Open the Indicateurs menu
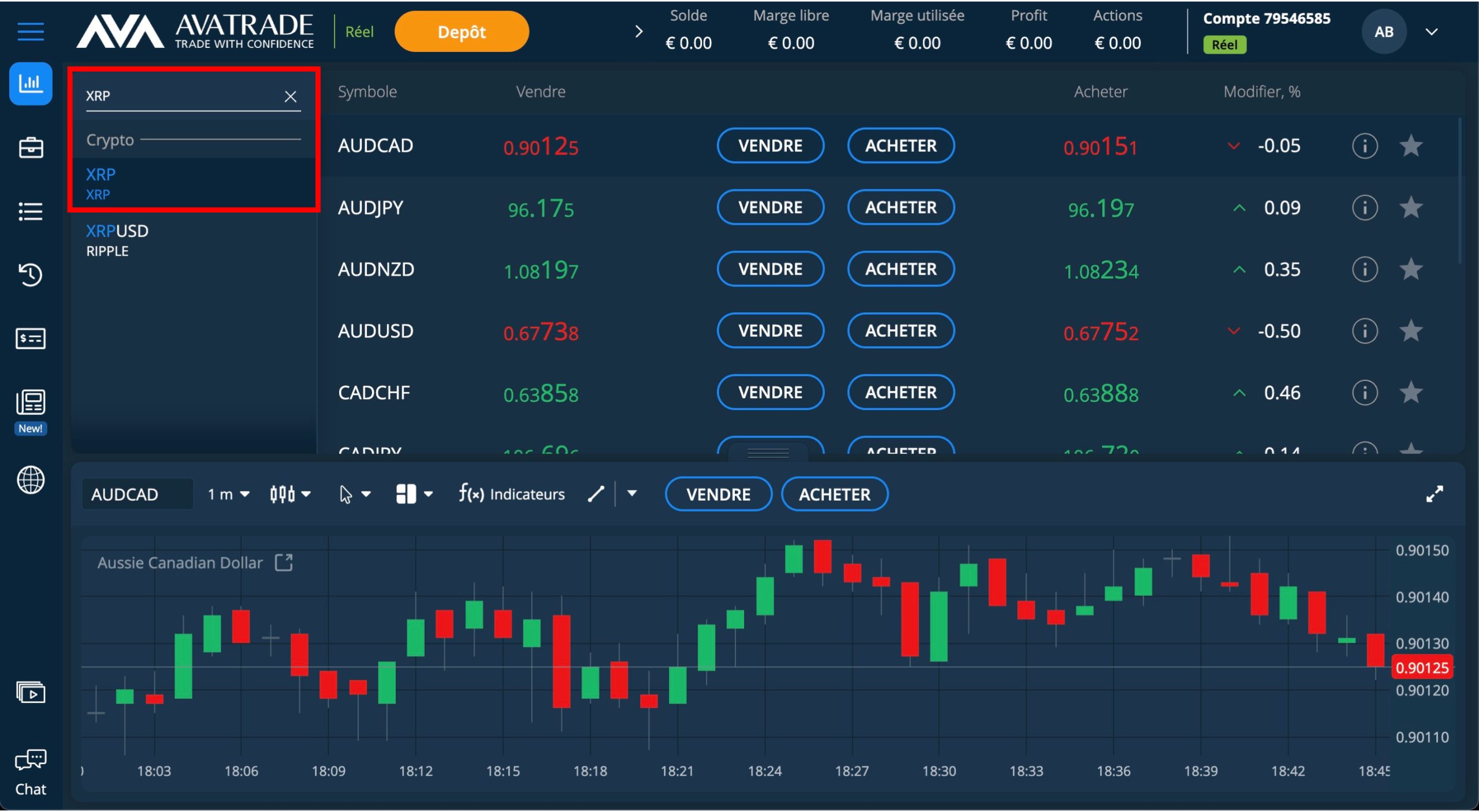 (x=511, y=494)
